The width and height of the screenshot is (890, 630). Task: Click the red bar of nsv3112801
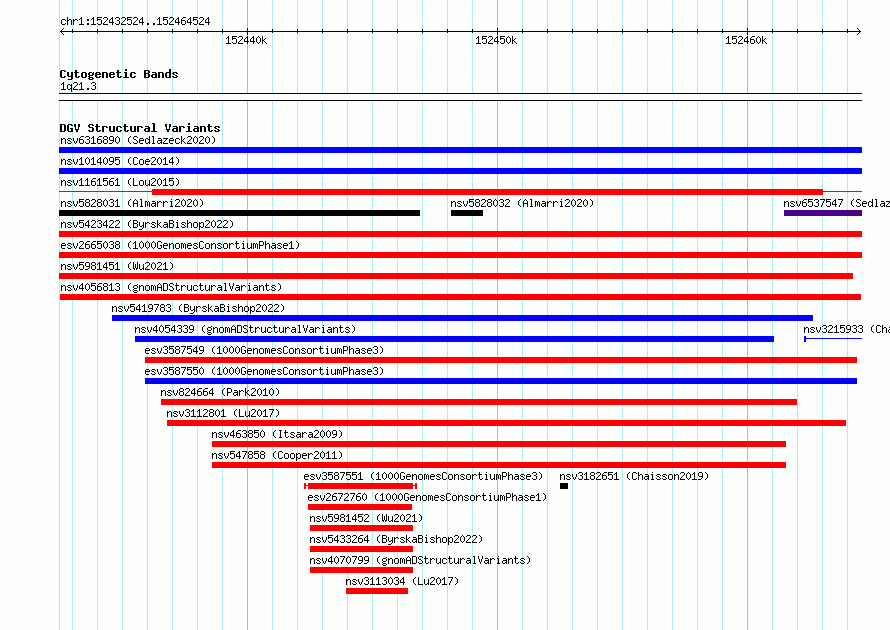click(x=506, y=423)
